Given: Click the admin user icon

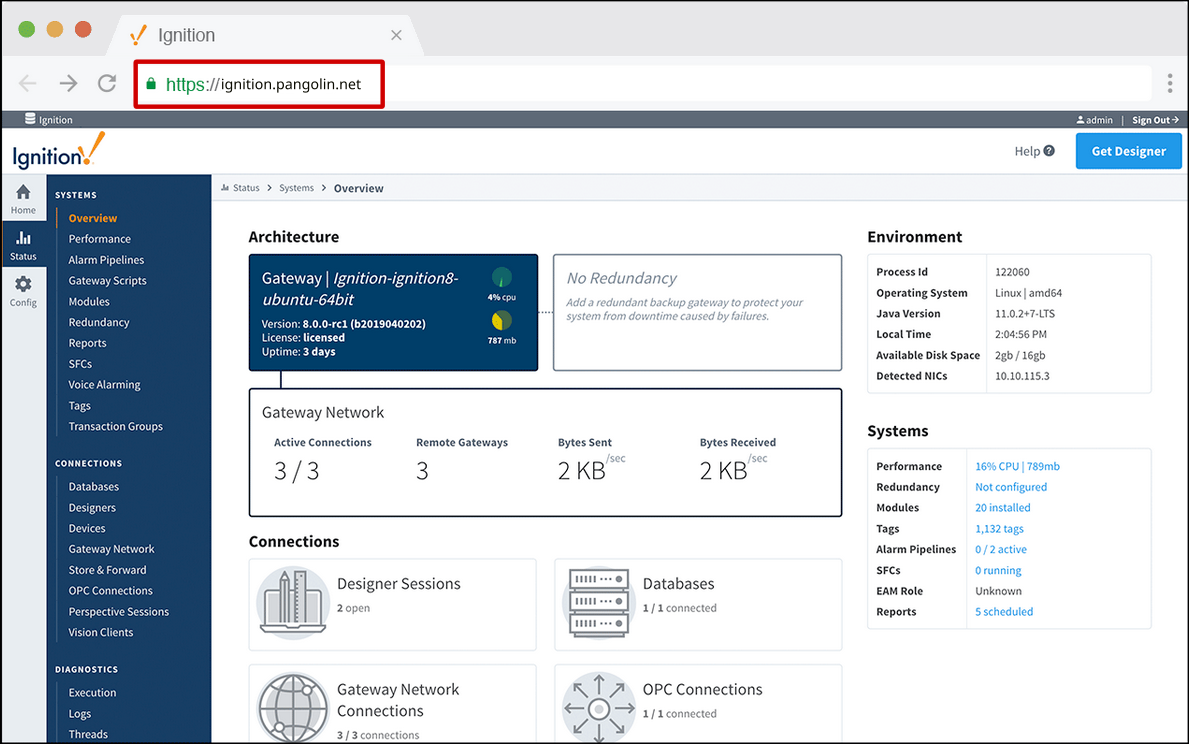Looking at the screenshot, I should [1081, 120].
